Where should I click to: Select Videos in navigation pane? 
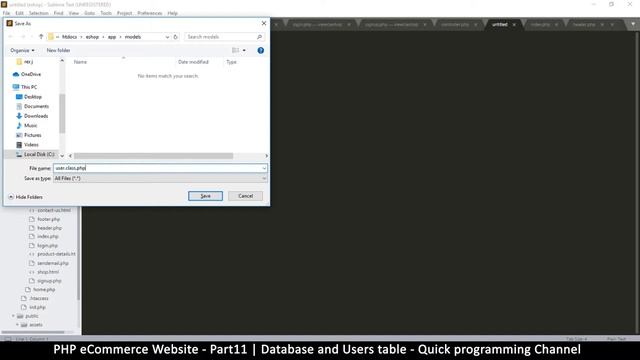[x=27, y=144]
